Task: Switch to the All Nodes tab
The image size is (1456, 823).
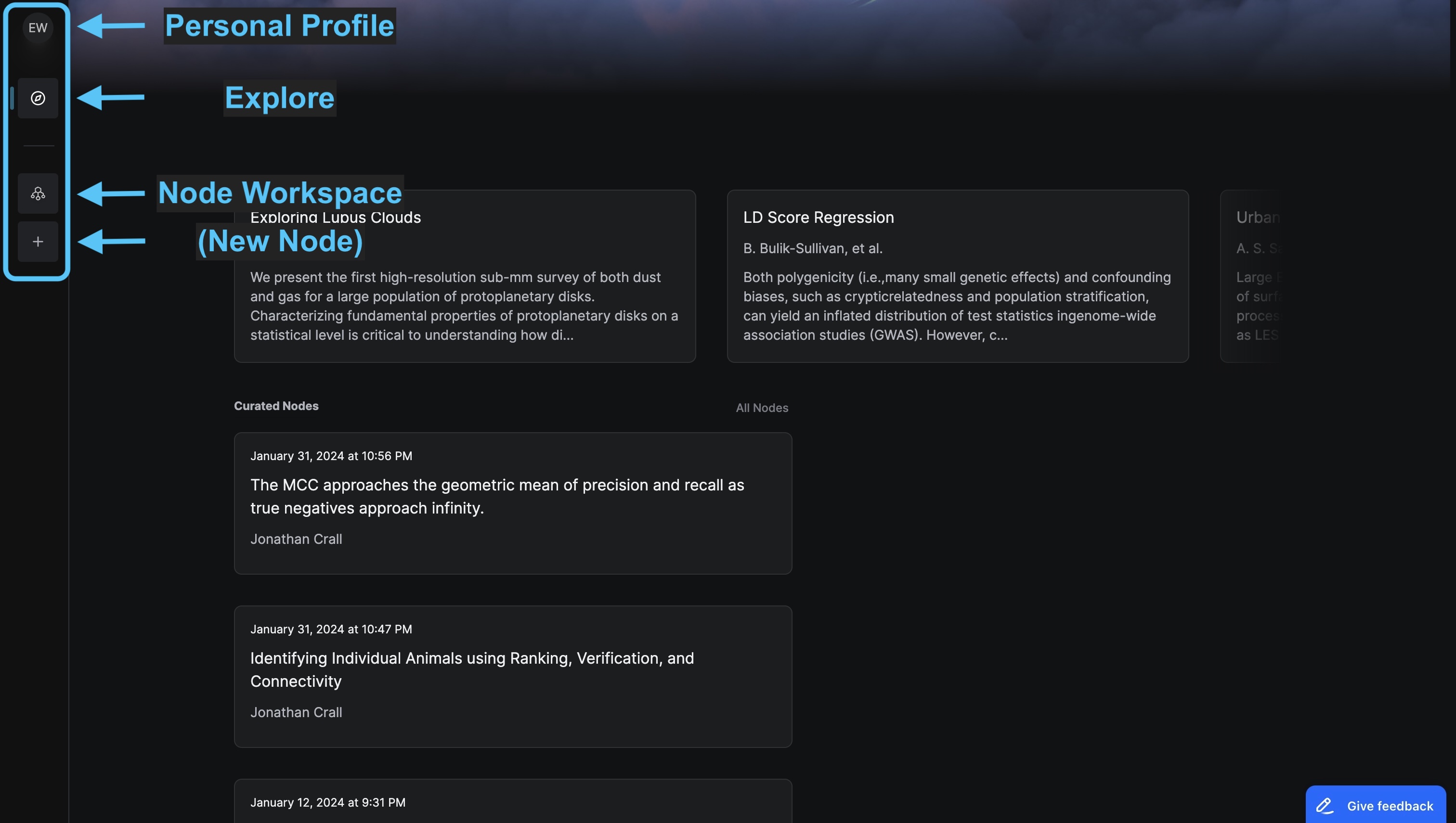Action: (761, 408)
